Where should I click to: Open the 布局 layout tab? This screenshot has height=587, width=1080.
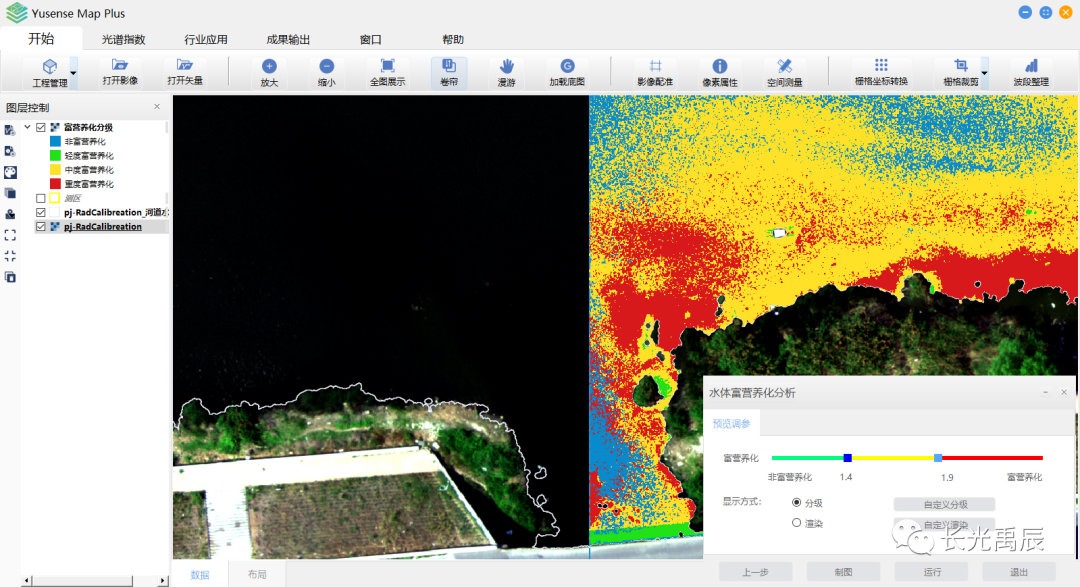coord(257,575)
